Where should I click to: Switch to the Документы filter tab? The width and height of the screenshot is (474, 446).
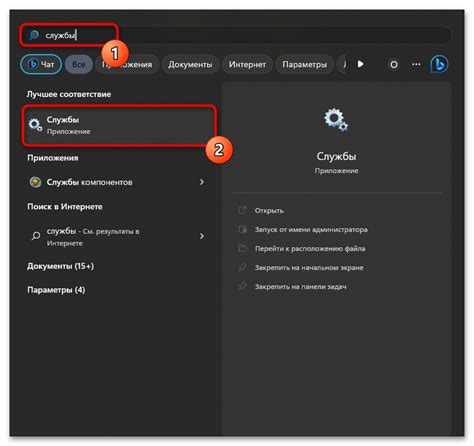190,64
